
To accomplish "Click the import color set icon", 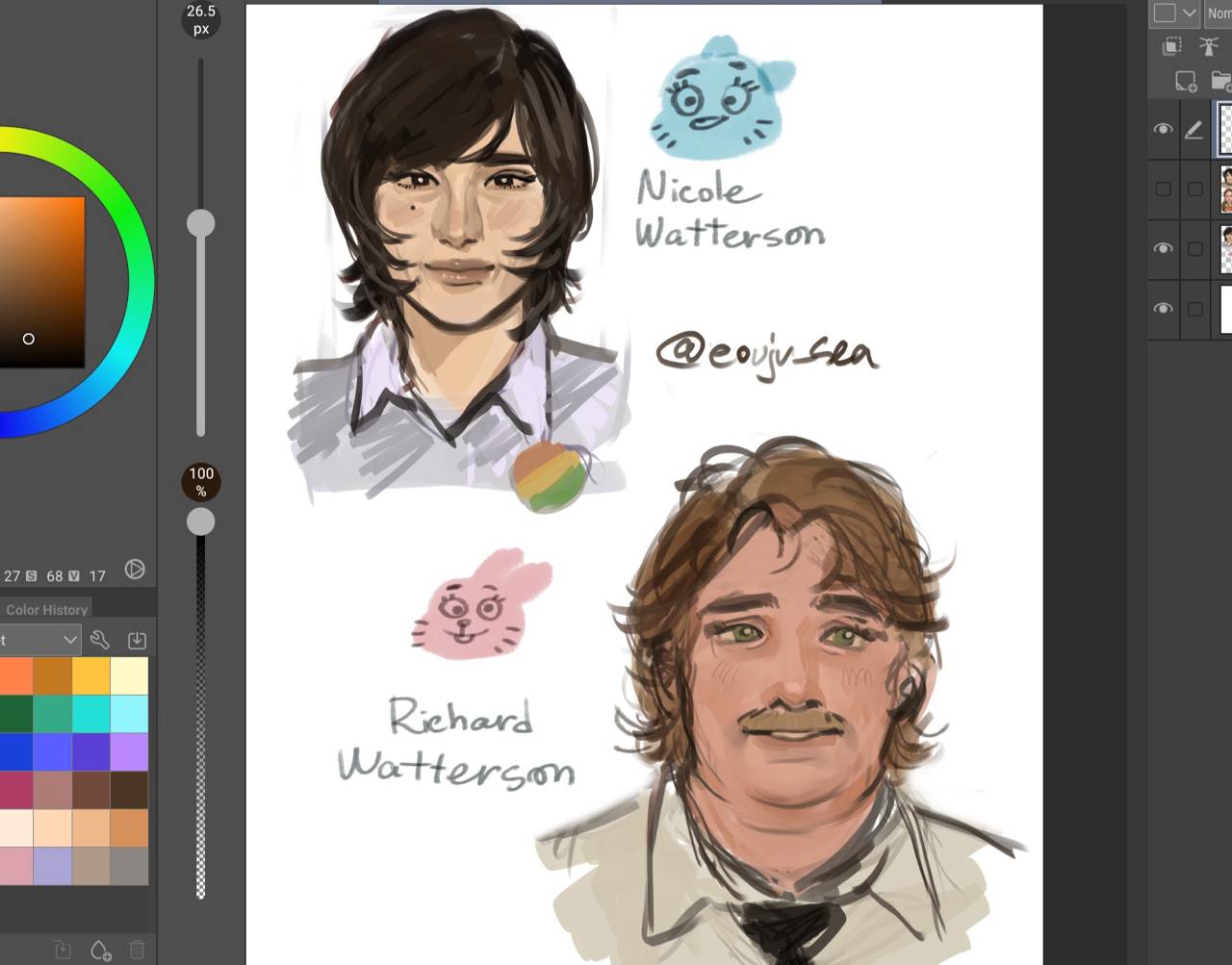I will click(137, 639).
